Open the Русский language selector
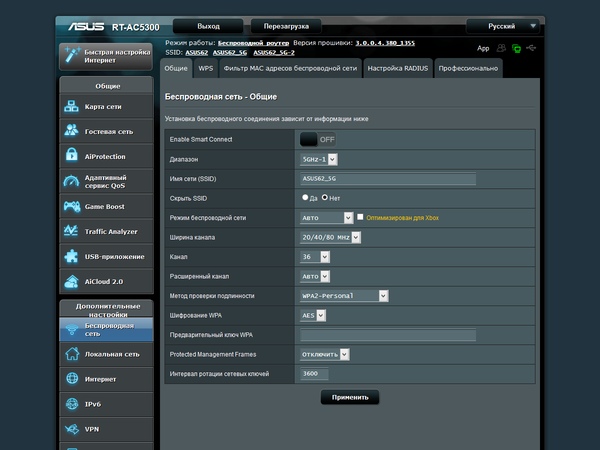Screen dimensions: 600x450 504,25
